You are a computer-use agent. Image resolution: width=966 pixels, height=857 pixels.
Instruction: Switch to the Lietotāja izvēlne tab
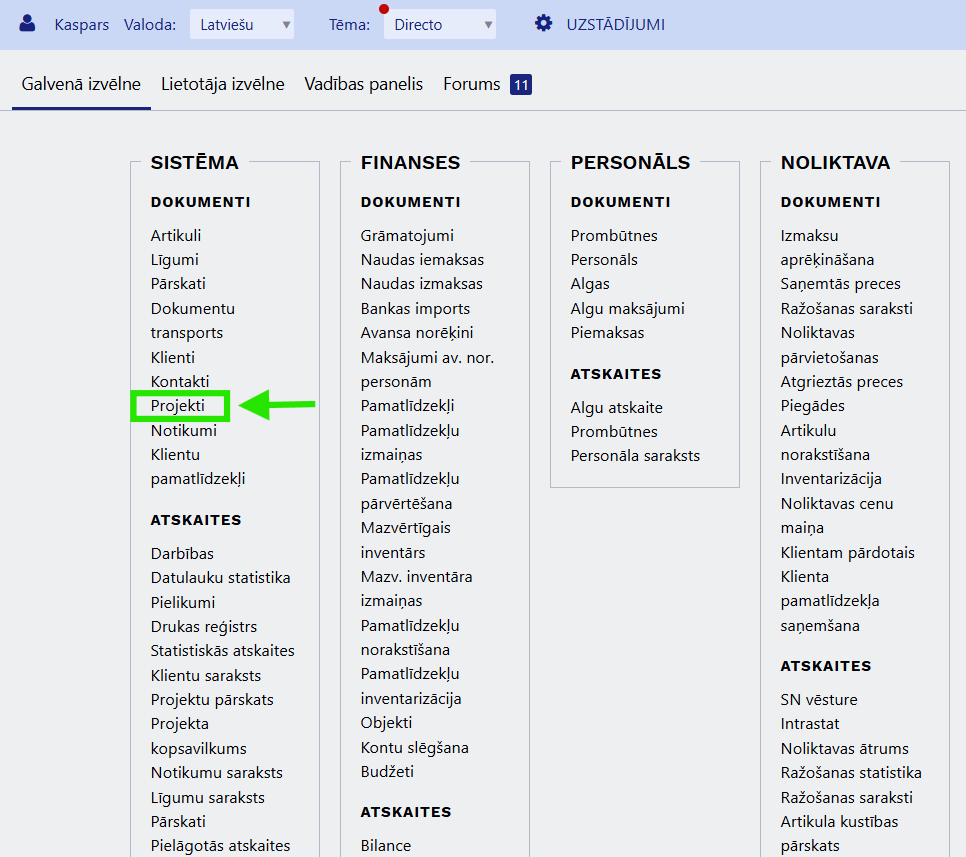click(x=224, y=84)
